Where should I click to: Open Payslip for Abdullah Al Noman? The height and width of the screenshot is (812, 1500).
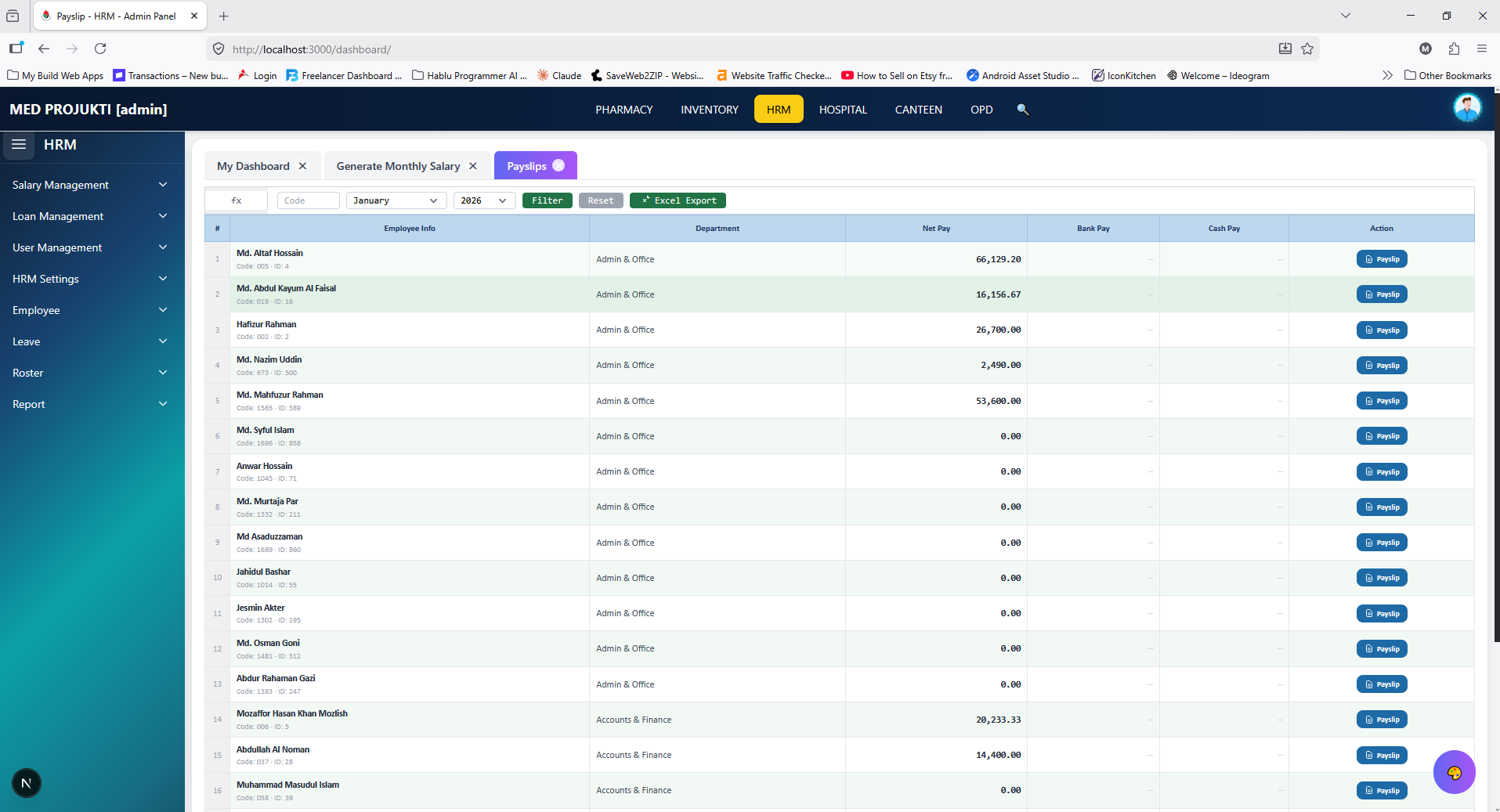pyautogui.click(x=1382, y=756)
